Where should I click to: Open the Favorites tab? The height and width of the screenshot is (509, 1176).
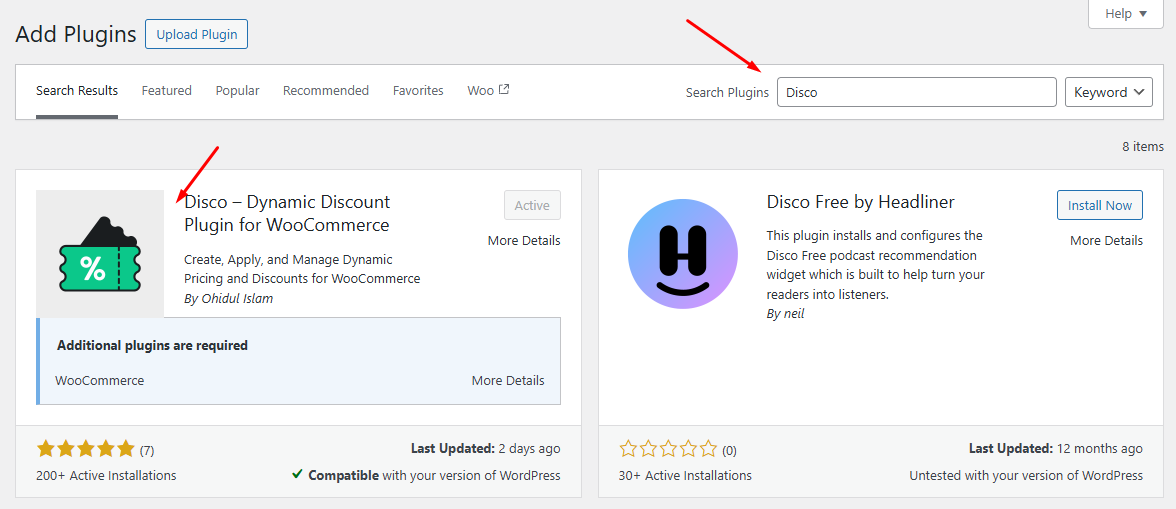[x=418, y=91]
